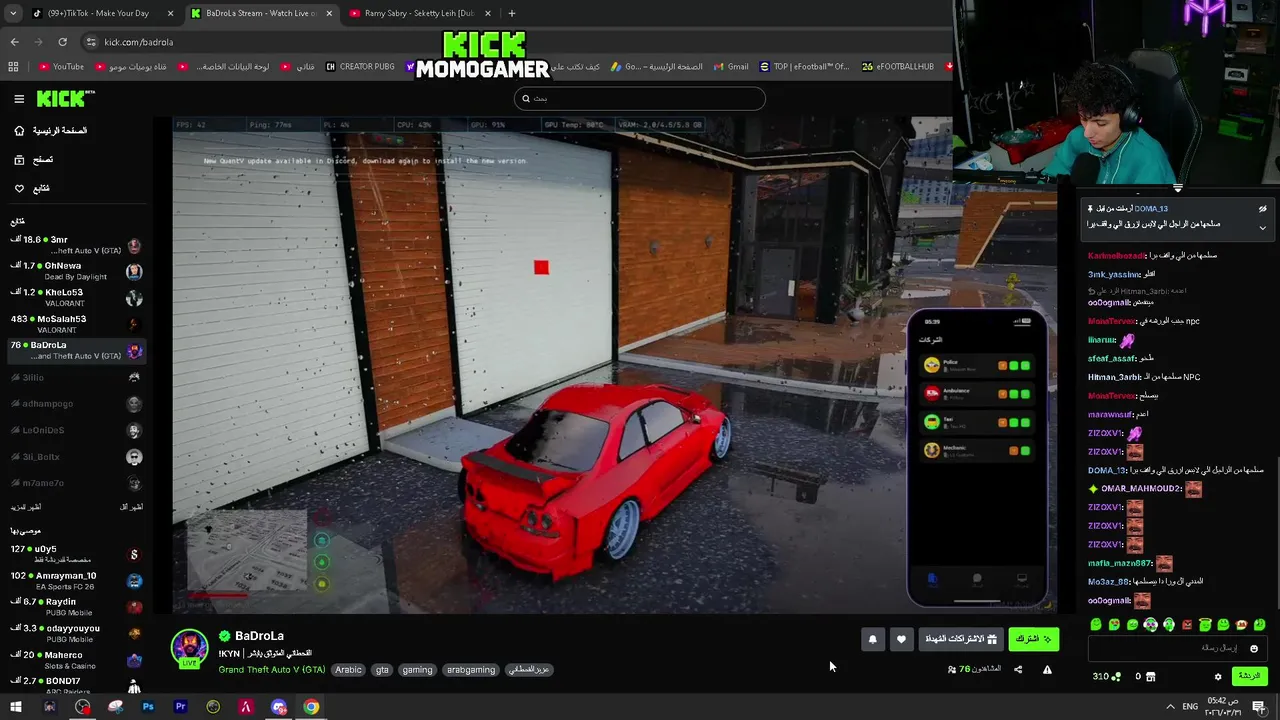Open the Kick sidebar hamburger menu

click(19, 99)
